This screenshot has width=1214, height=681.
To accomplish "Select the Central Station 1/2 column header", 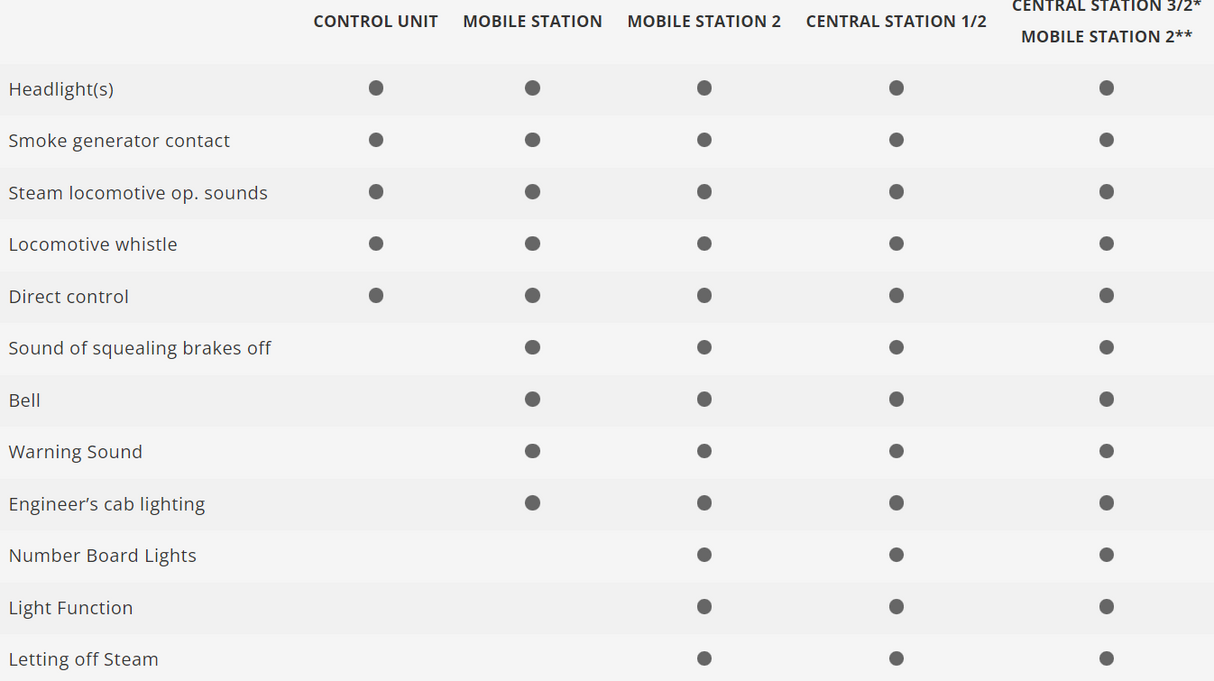I will pyautogui.click(x=896, y=21).
